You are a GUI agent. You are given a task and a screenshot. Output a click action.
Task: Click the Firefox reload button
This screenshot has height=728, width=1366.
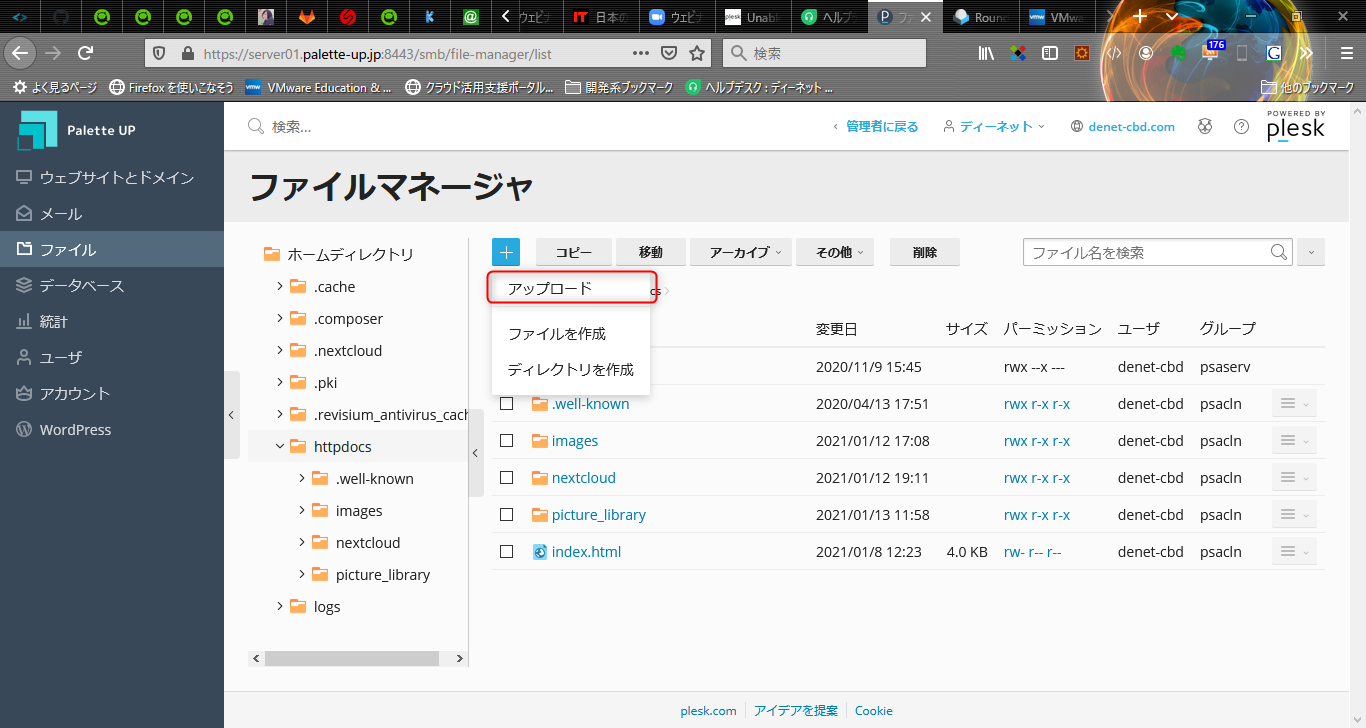click(x=86, y=53)
